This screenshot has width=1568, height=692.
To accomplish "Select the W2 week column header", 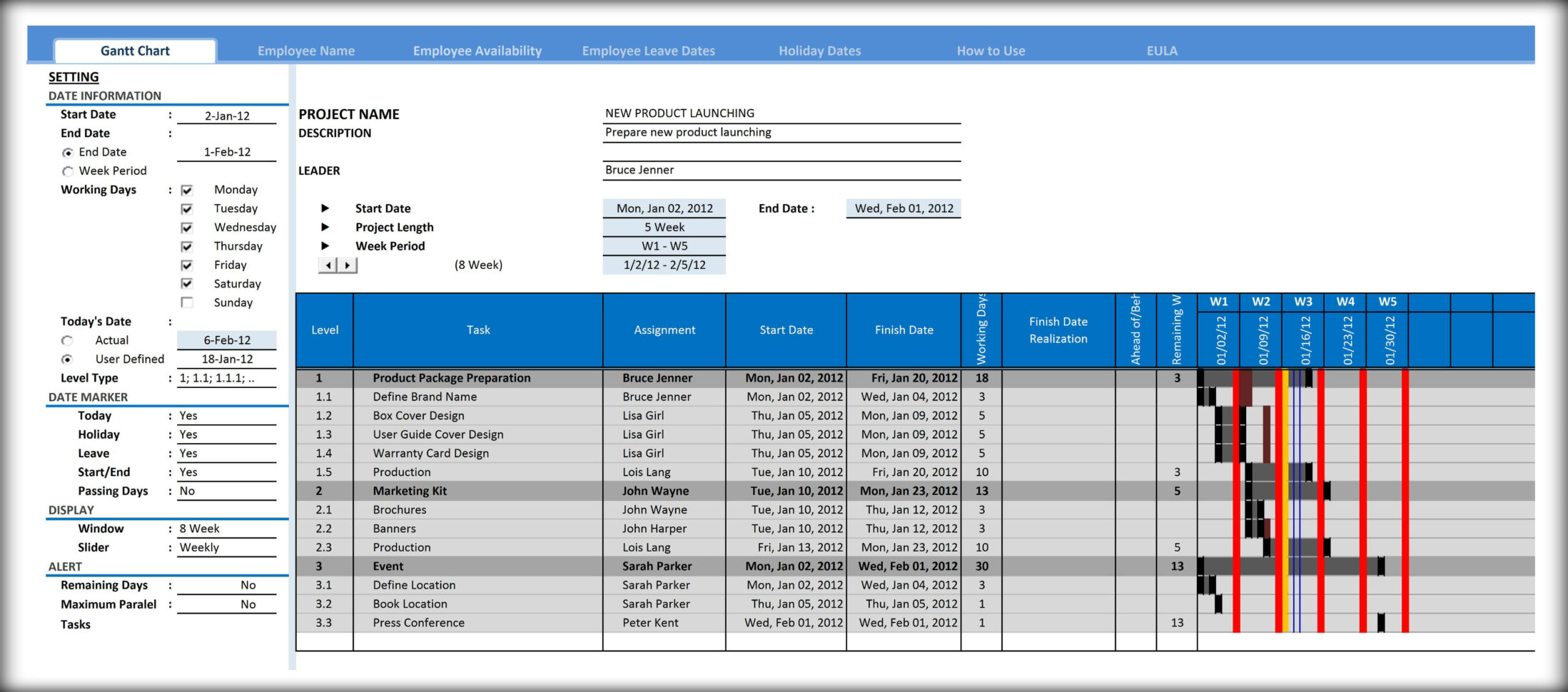I will click(1261, 302).
